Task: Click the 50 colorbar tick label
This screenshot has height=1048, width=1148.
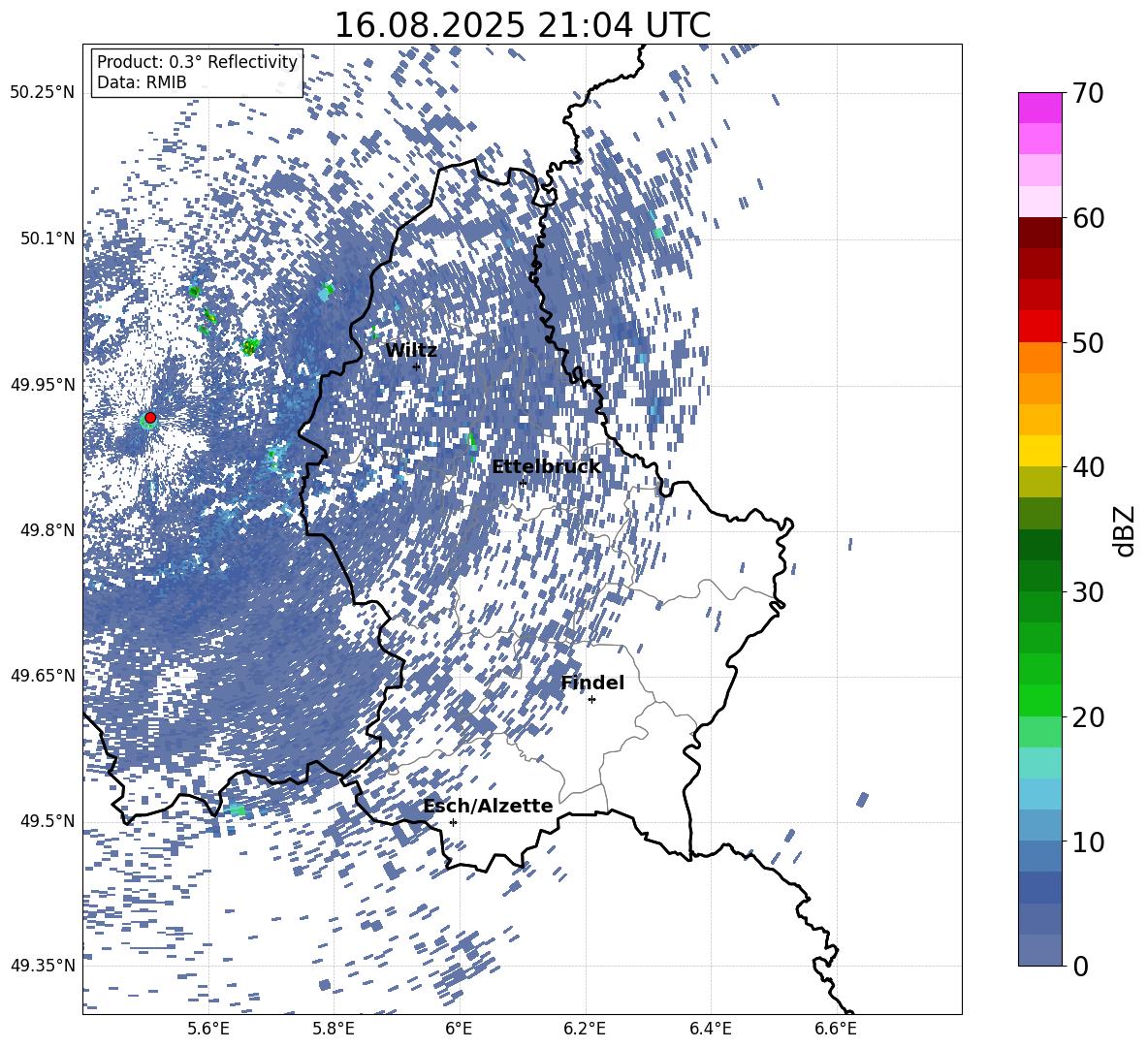Action: tap(1088, 343)
